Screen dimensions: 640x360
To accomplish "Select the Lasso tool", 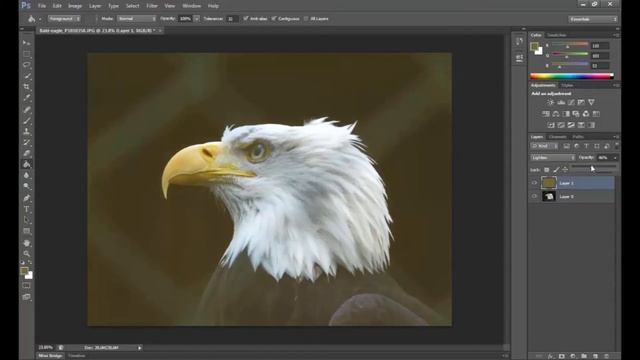I will 27,65.
